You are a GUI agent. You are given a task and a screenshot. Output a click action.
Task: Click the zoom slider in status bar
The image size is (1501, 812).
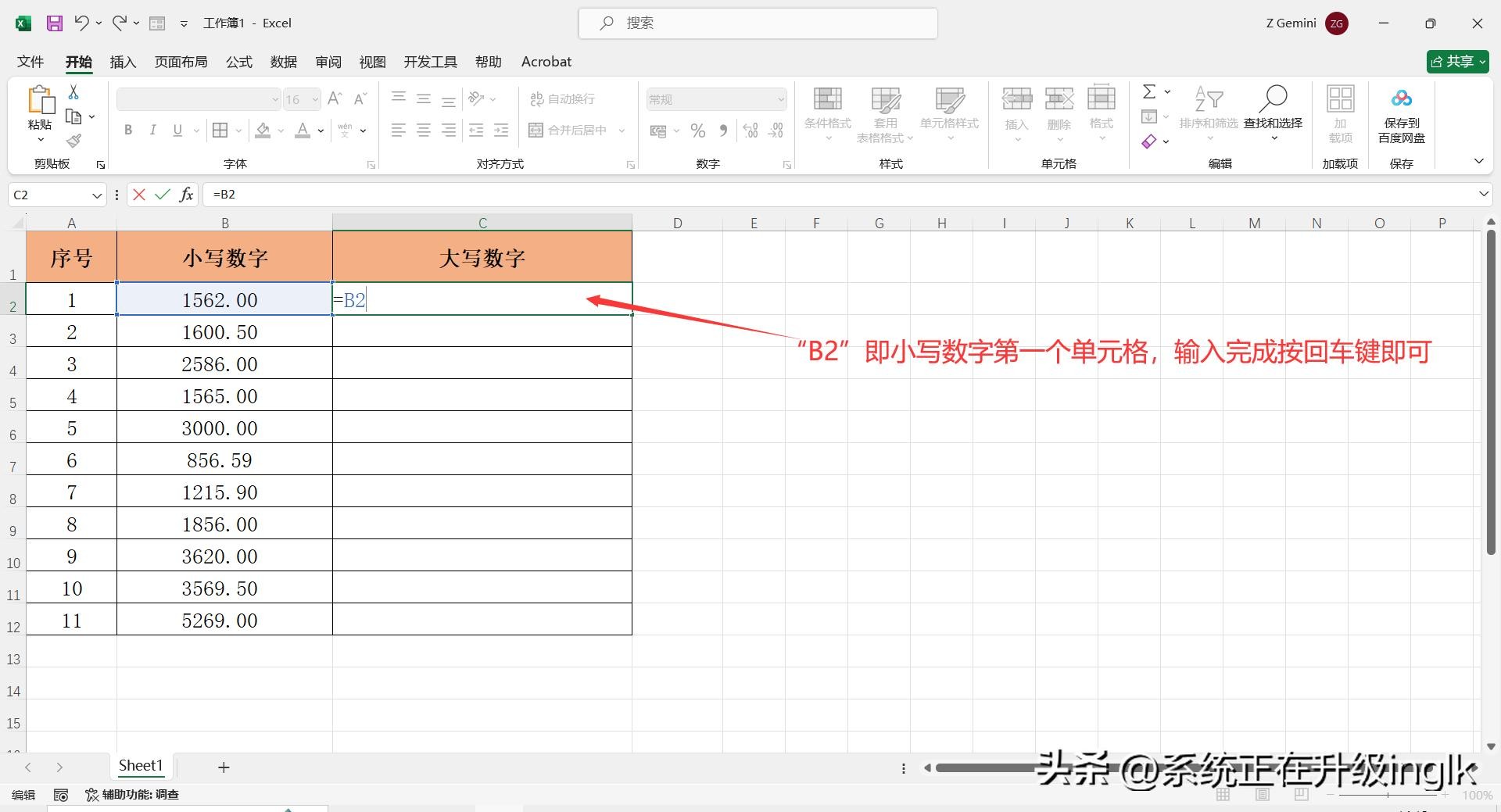1388,795
